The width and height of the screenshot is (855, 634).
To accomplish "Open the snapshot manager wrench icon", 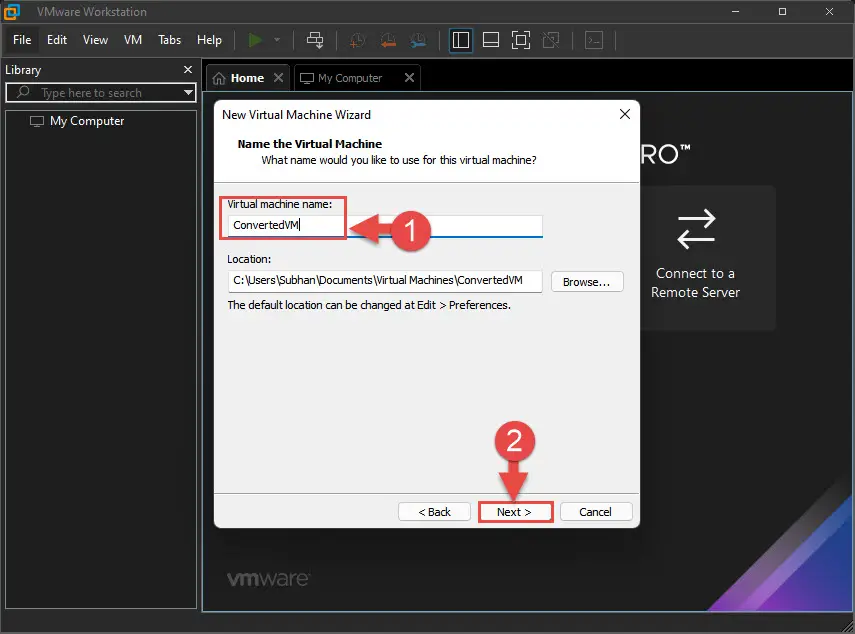I will [x=418, y=40].
